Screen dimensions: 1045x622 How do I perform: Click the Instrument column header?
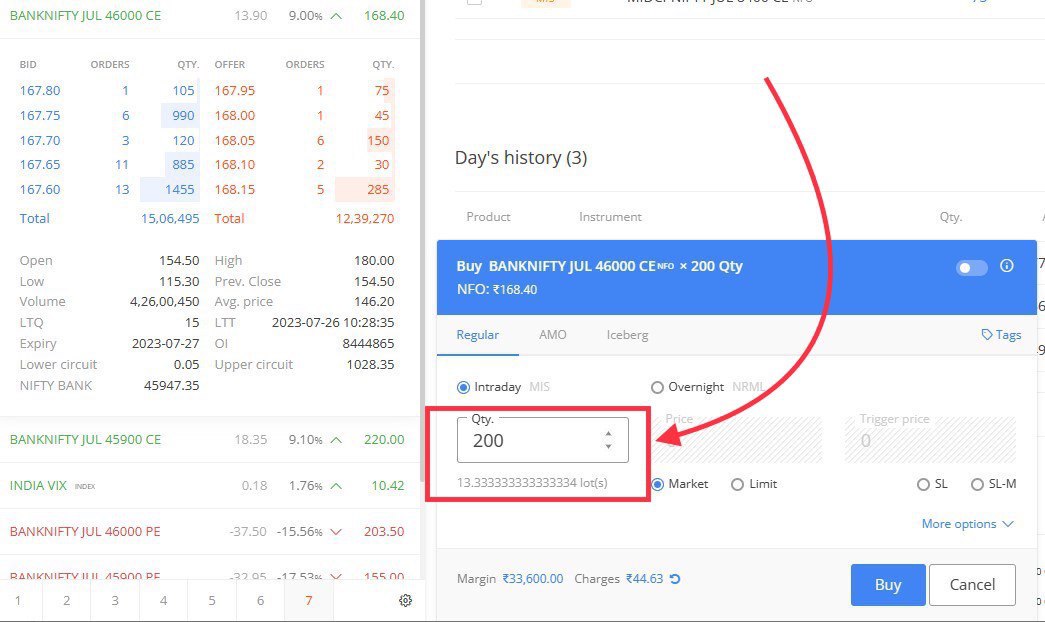pos(610,217)
